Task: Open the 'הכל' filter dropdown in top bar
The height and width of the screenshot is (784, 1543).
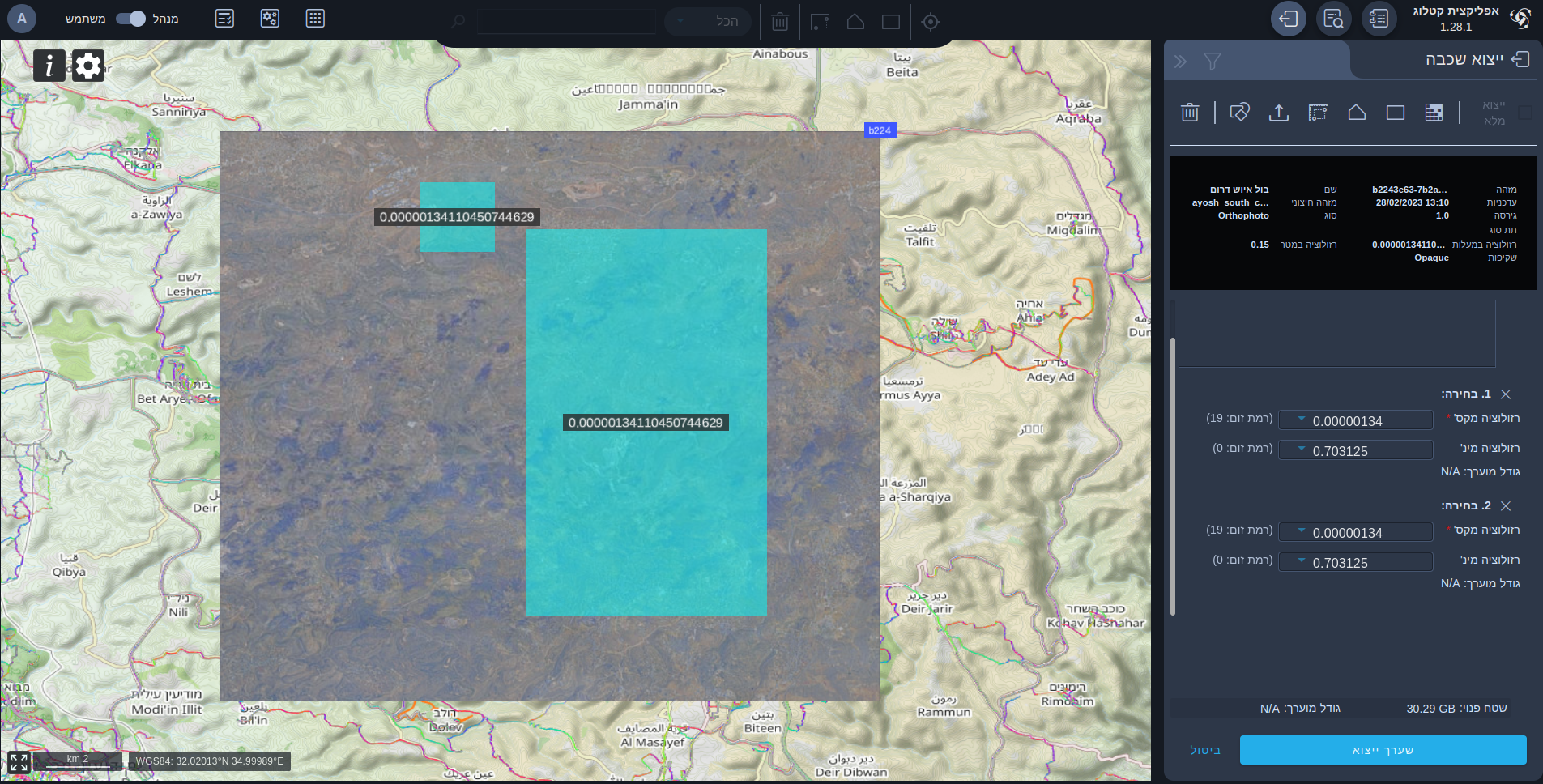Action: (x=707, y=21)
